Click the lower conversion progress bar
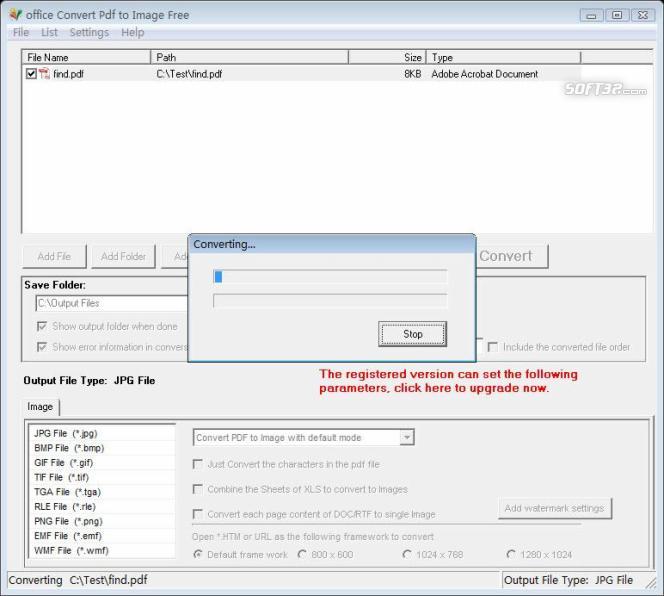Viewport: 664px width, 596px height. (x=330, y=301)
